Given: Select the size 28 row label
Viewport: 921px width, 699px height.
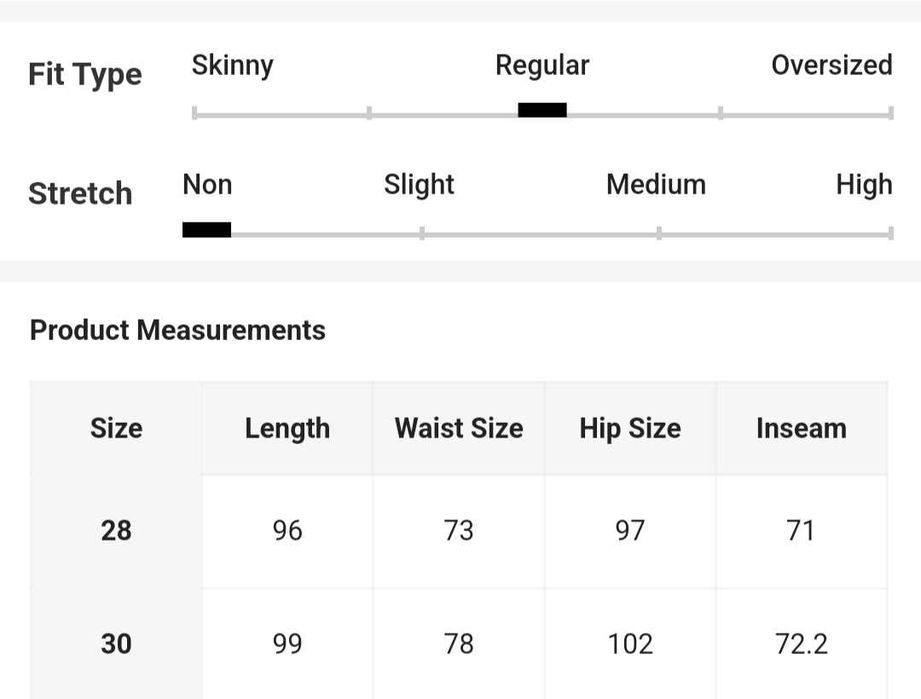Looking at the screenshot, I should (x=116, y=530).
